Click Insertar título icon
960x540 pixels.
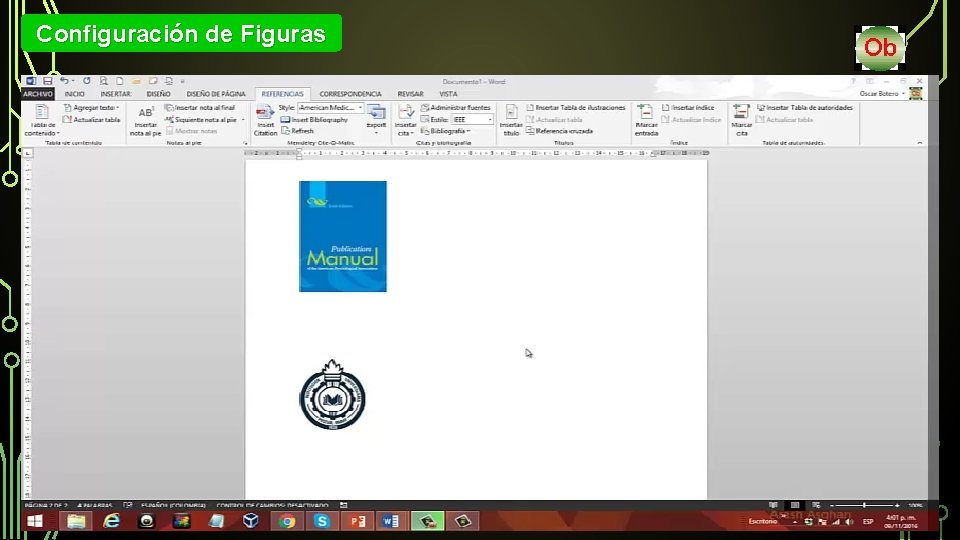[511, 120]
